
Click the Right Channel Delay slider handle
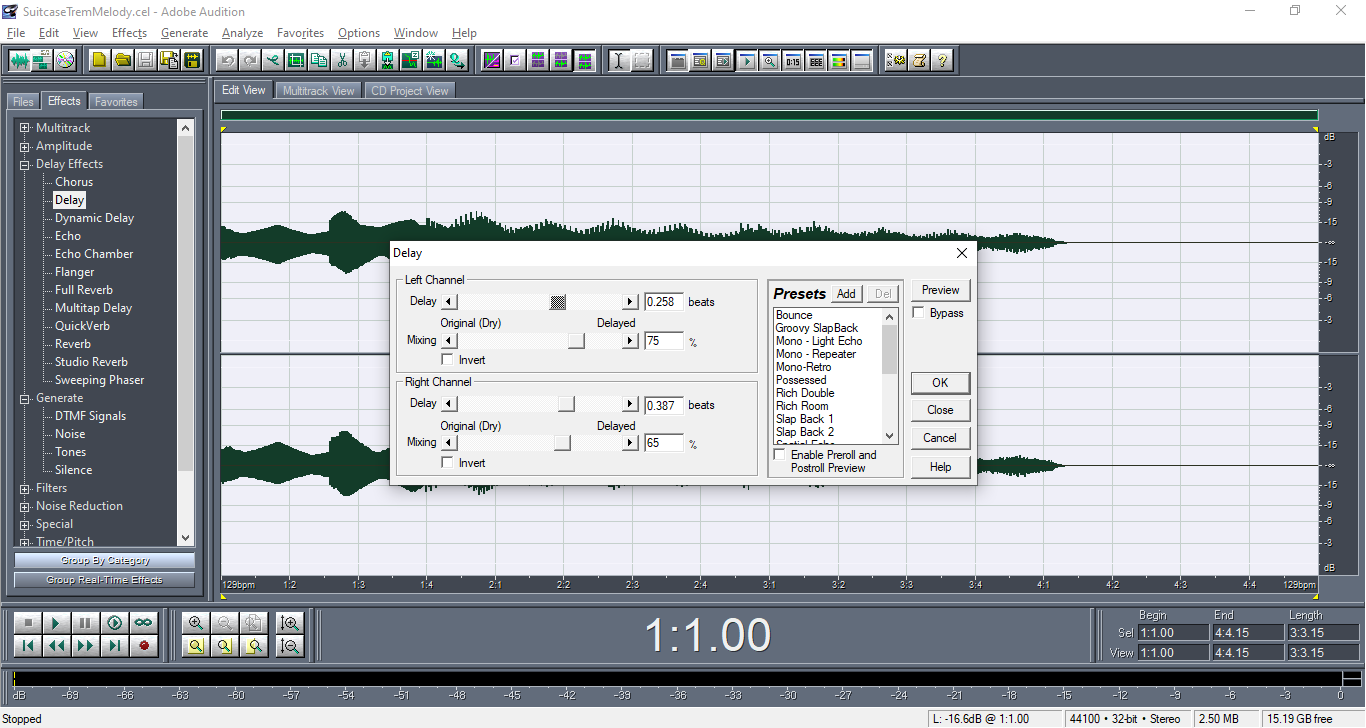point(566,404)
